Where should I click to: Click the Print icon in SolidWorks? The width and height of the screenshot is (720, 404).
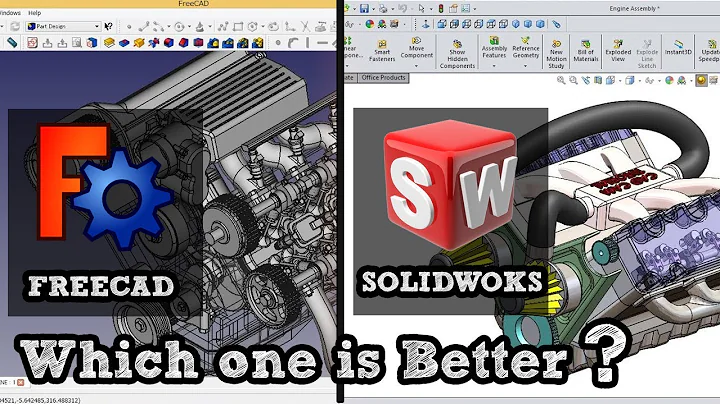point(383,9)
